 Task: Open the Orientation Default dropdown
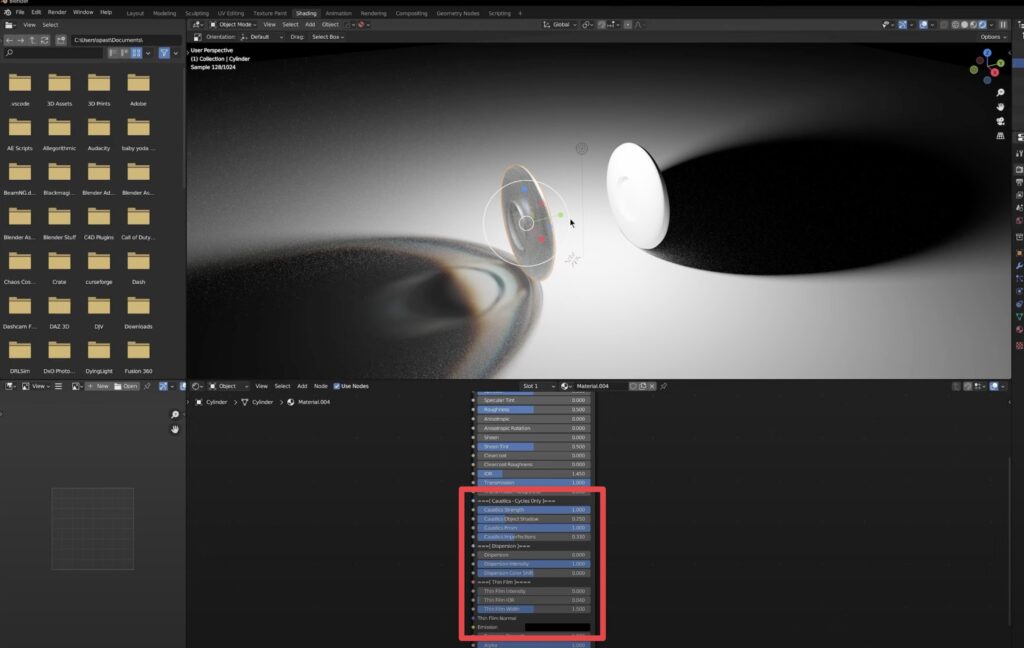tap(262, 37)
